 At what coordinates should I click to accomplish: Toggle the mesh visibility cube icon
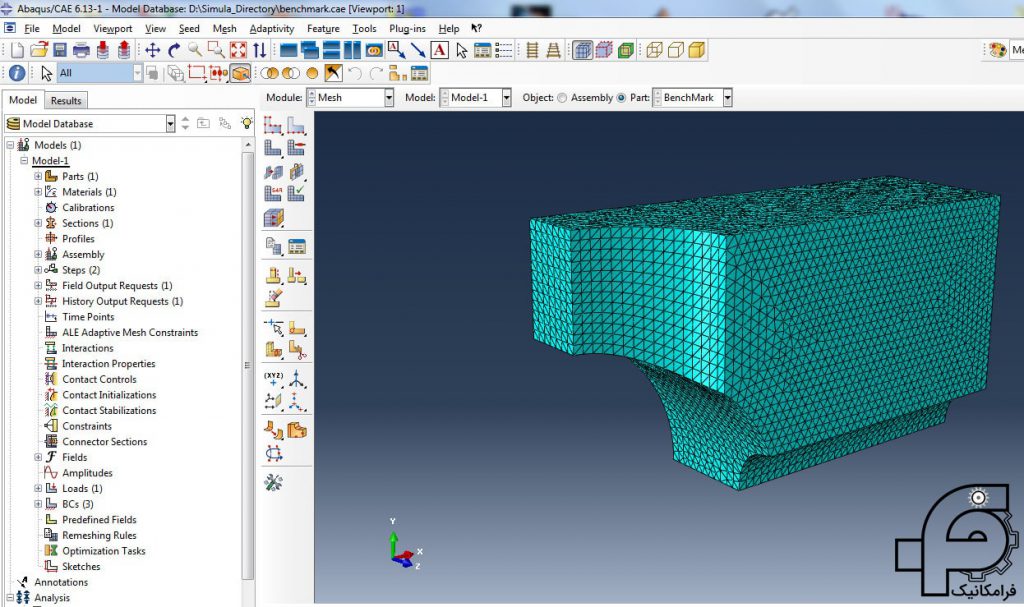pyautogui.click(x=582, y=50)
